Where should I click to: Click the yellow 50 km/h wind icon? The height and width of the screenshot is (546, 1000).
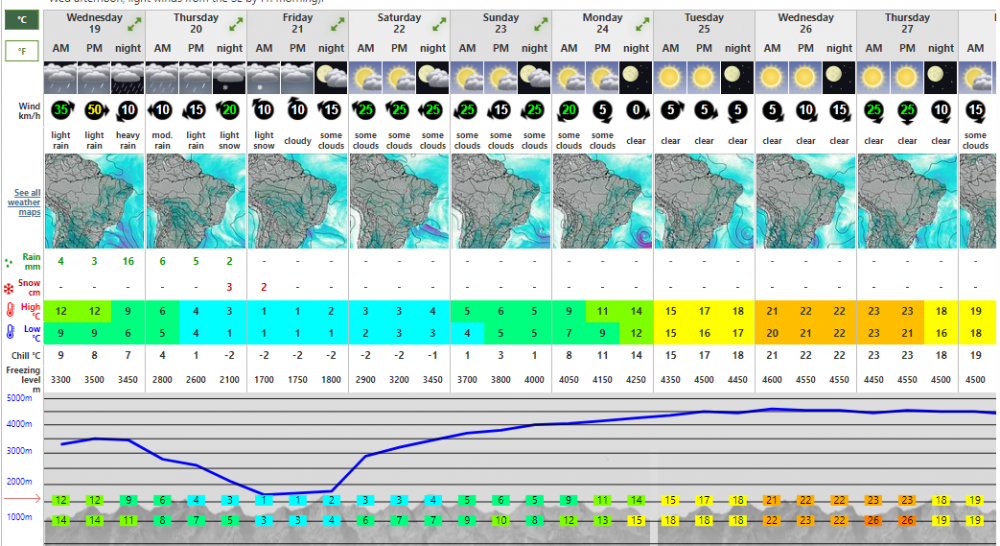[x=95, y=110]
